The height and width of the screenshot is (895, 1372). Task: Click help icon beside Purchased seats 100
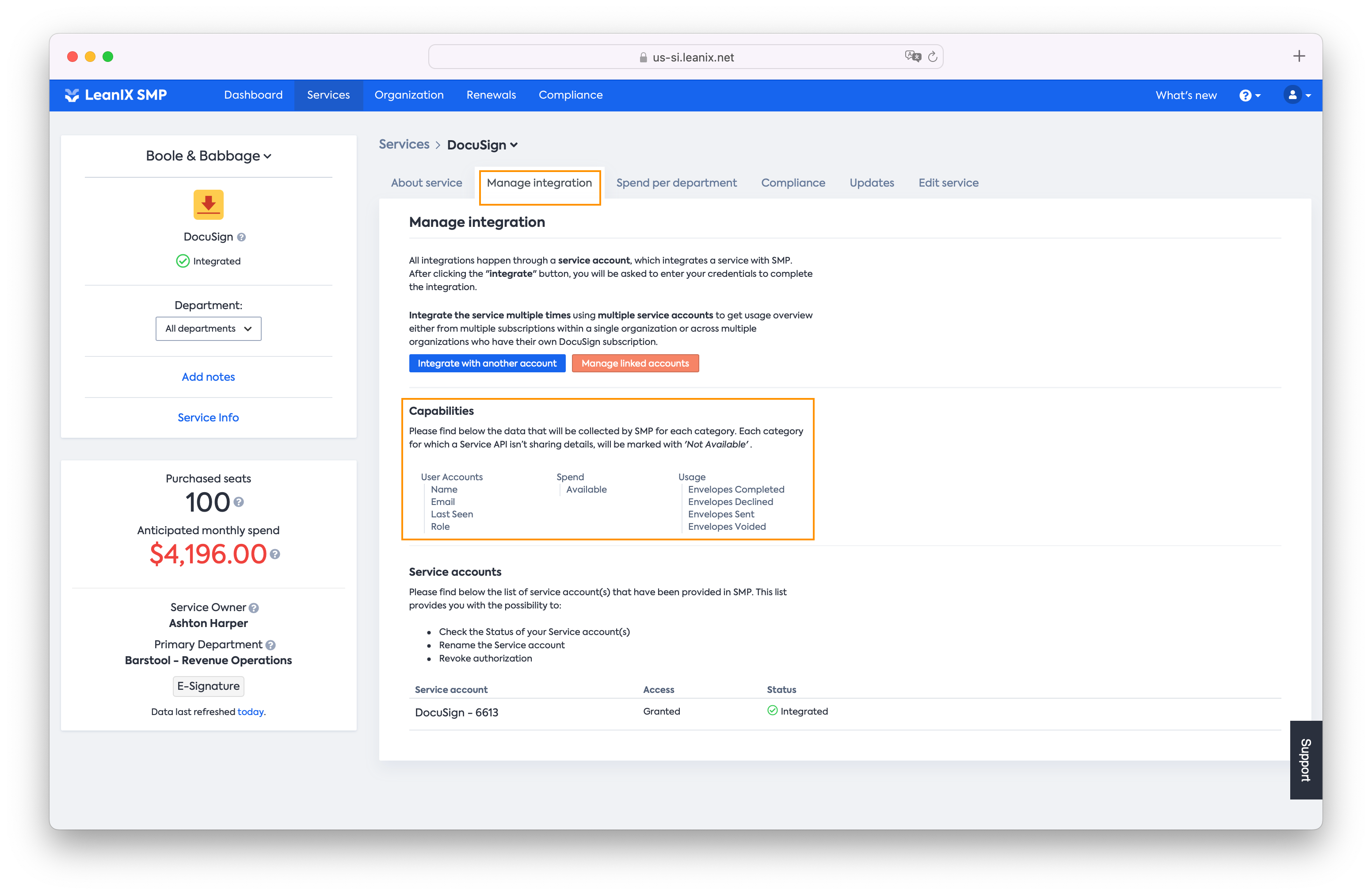pos(239,502)
